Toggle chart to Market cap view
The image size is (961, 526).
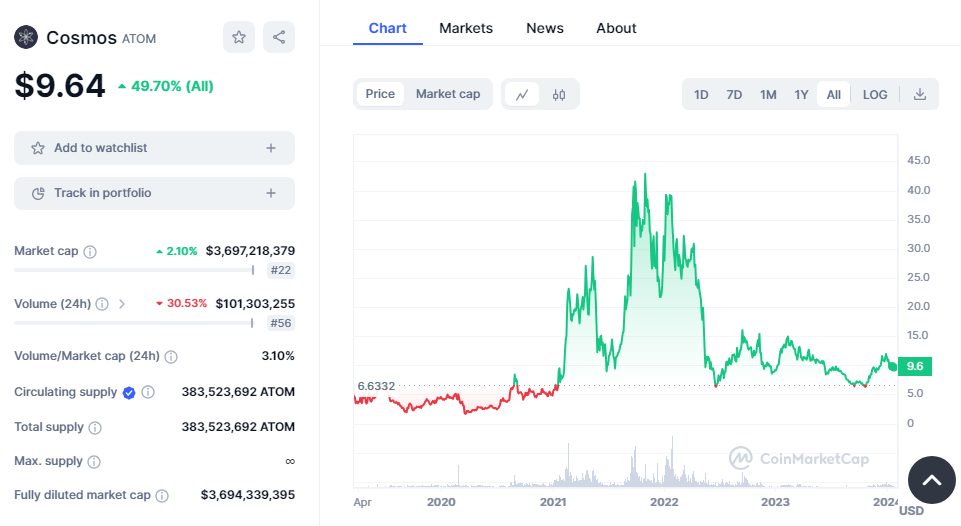pyautogui.click(x=448, y=94)
